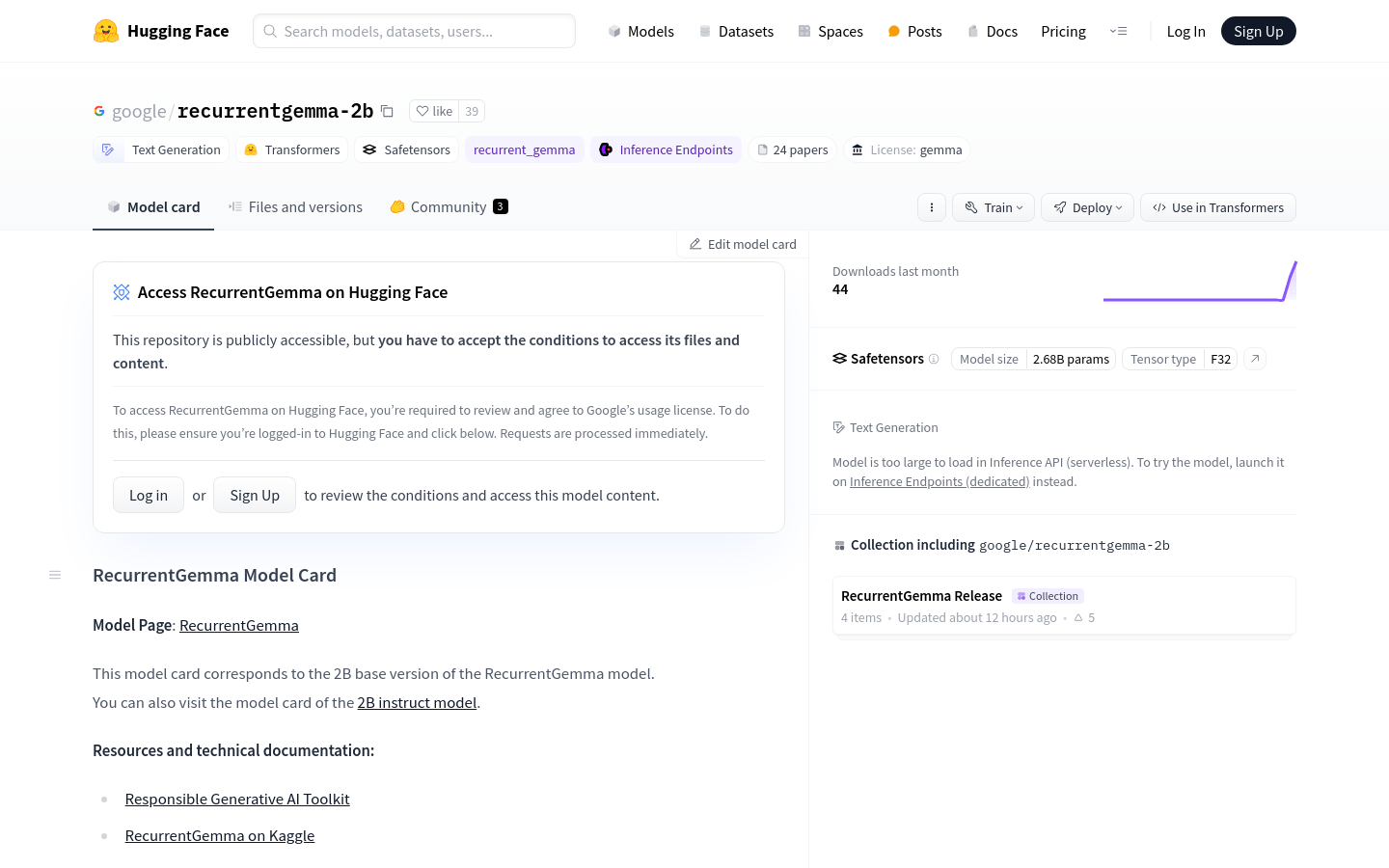Click the collection grid icon

[839, 546]
